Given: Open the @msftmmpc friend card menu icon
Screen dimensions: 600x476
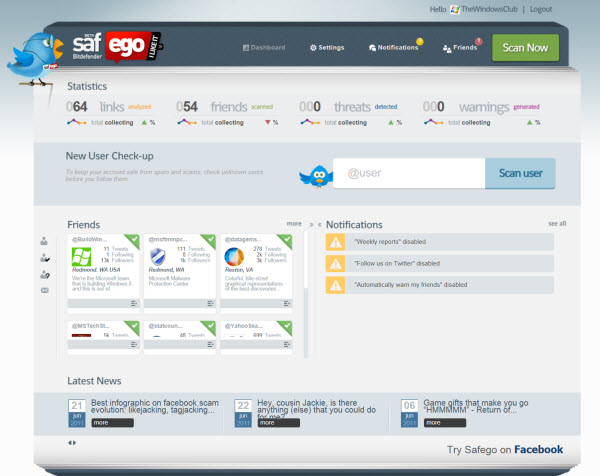Looking at the screenshot, I should point(210,303).
